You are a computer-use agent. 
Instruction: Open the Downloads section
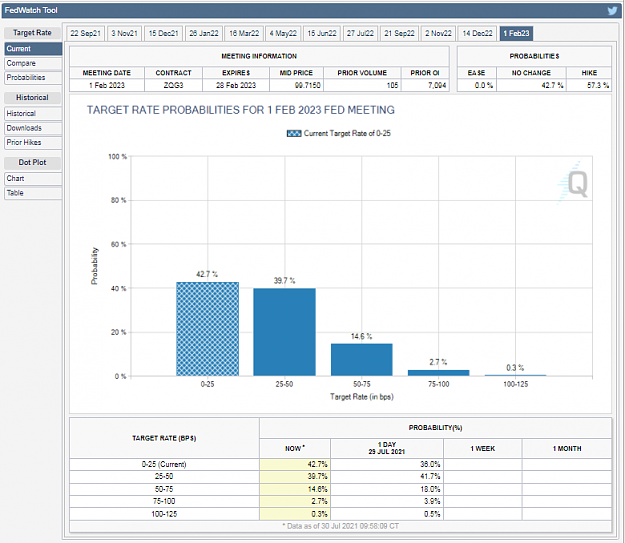point(33,128)
